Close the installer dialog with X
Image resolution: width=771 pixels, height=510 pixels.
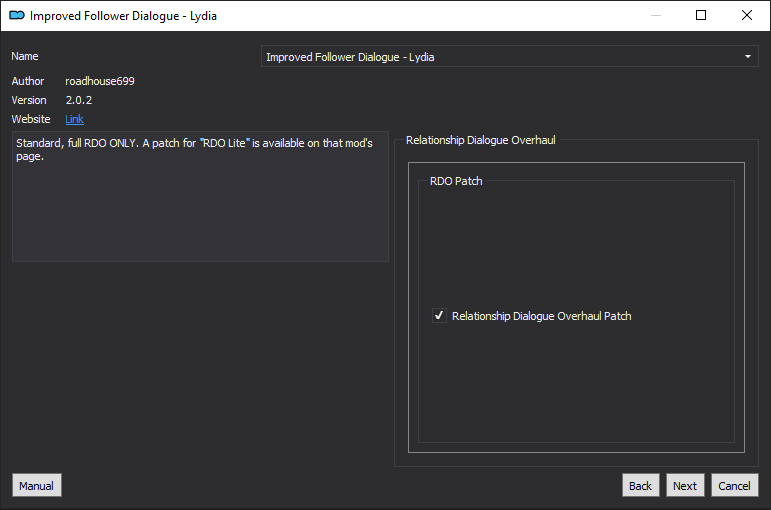click(x=746, y=15)
